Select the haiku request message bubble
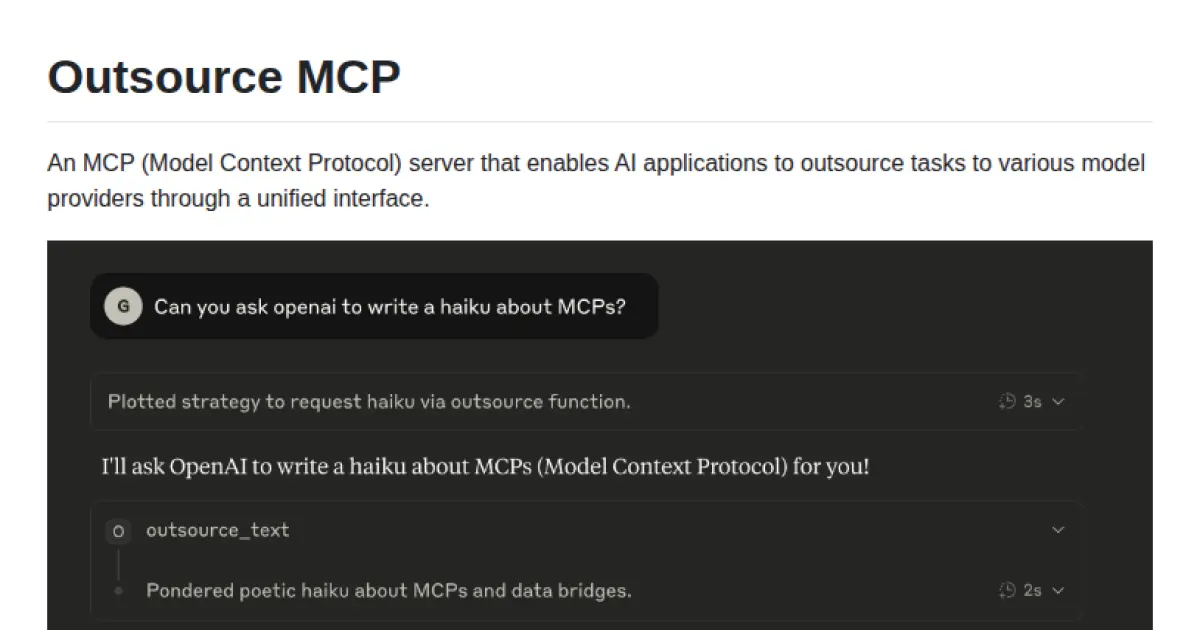Image resolution: width=1200 pixels, height=630 pixels. pos(374,306)
